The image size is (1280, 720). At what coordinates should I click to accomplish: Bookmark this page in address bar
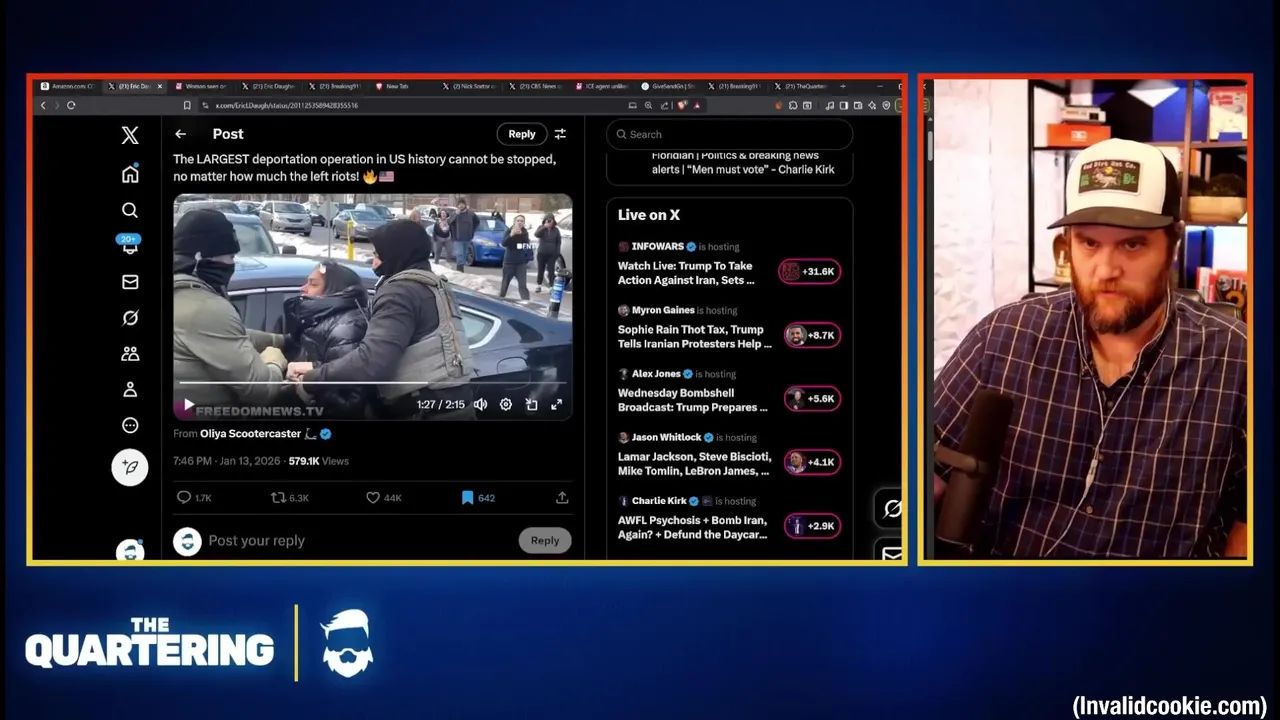pos(187,105)
